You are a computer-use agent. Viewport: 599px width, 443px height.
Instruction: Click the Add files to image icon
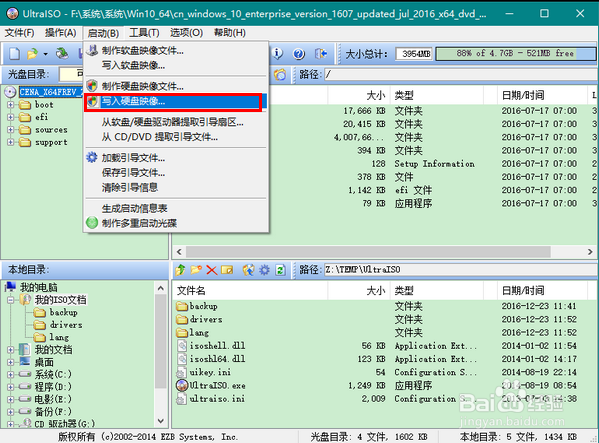tap(249, 270)
